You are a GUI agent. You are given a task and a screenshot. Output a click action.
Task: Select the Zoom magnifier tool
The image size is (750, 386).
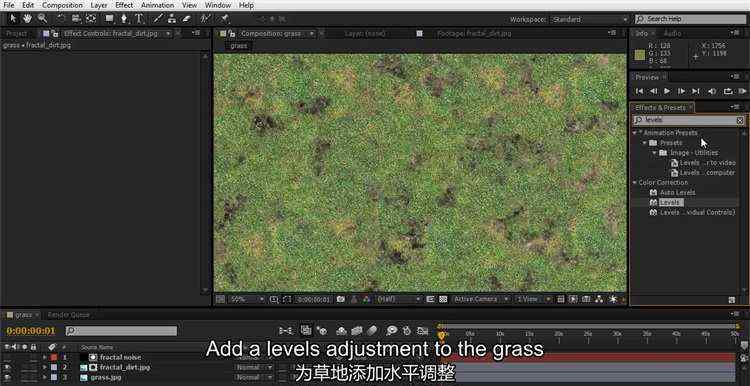[x=42, y=19]
